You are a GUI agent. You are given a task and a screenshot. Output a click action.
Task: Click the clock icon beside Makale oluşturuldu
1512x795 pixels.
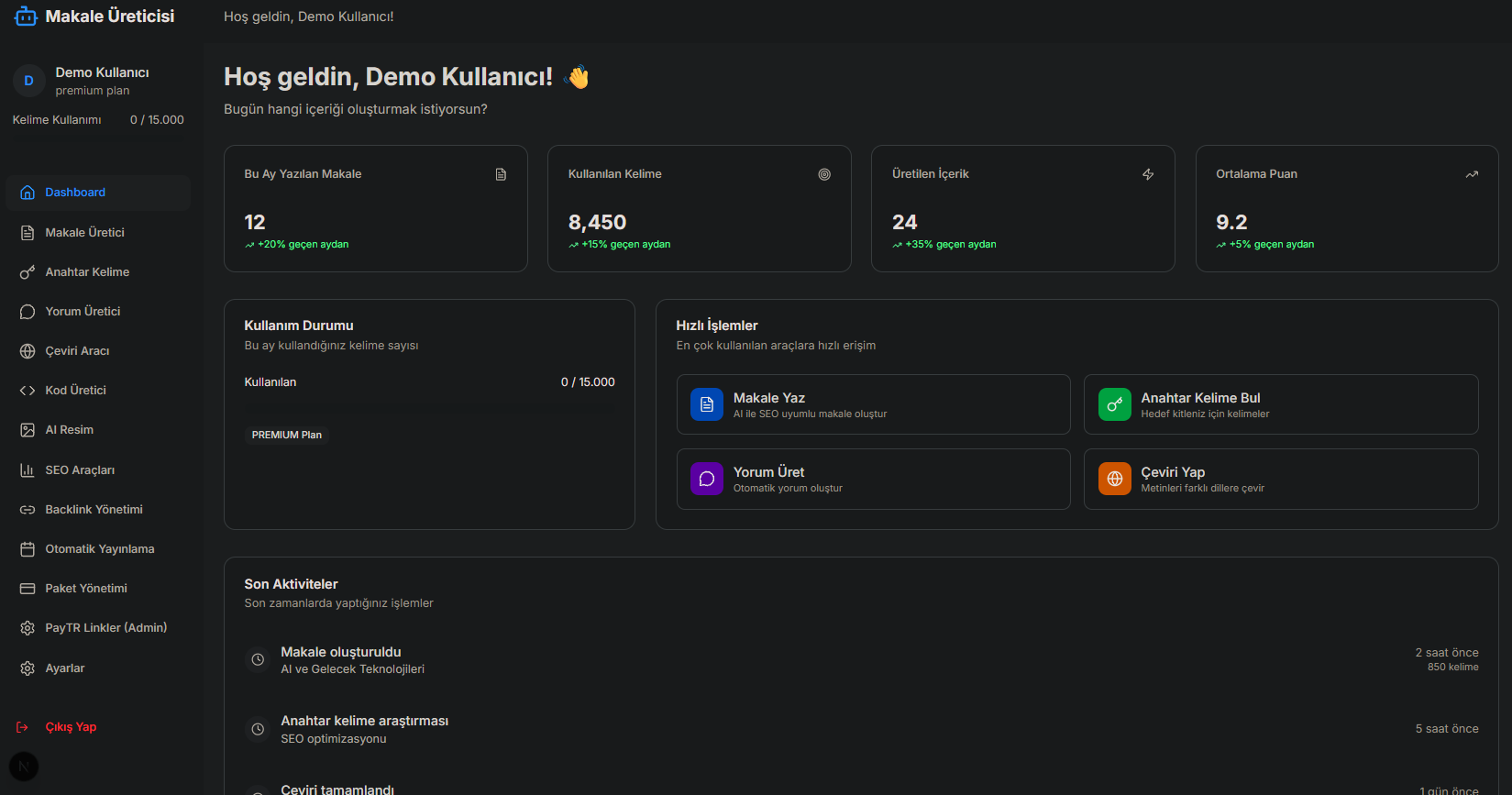pos(259,659)
